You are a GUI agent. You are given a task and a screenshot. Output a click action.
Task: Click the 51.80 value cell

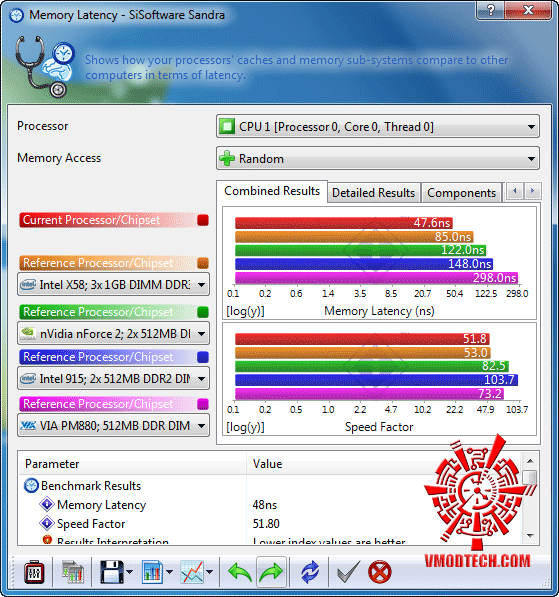(x=266, y=524)
